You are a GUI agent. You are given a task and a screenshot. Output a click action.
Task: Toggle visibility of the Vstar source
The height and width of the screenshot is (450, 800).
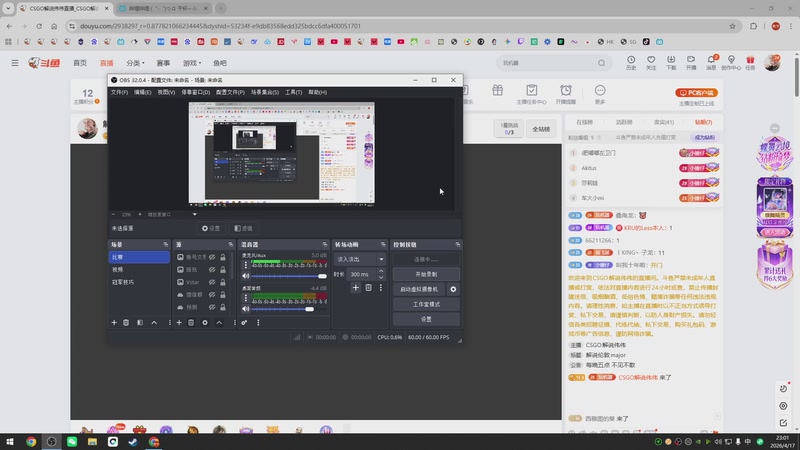[212, 282]
